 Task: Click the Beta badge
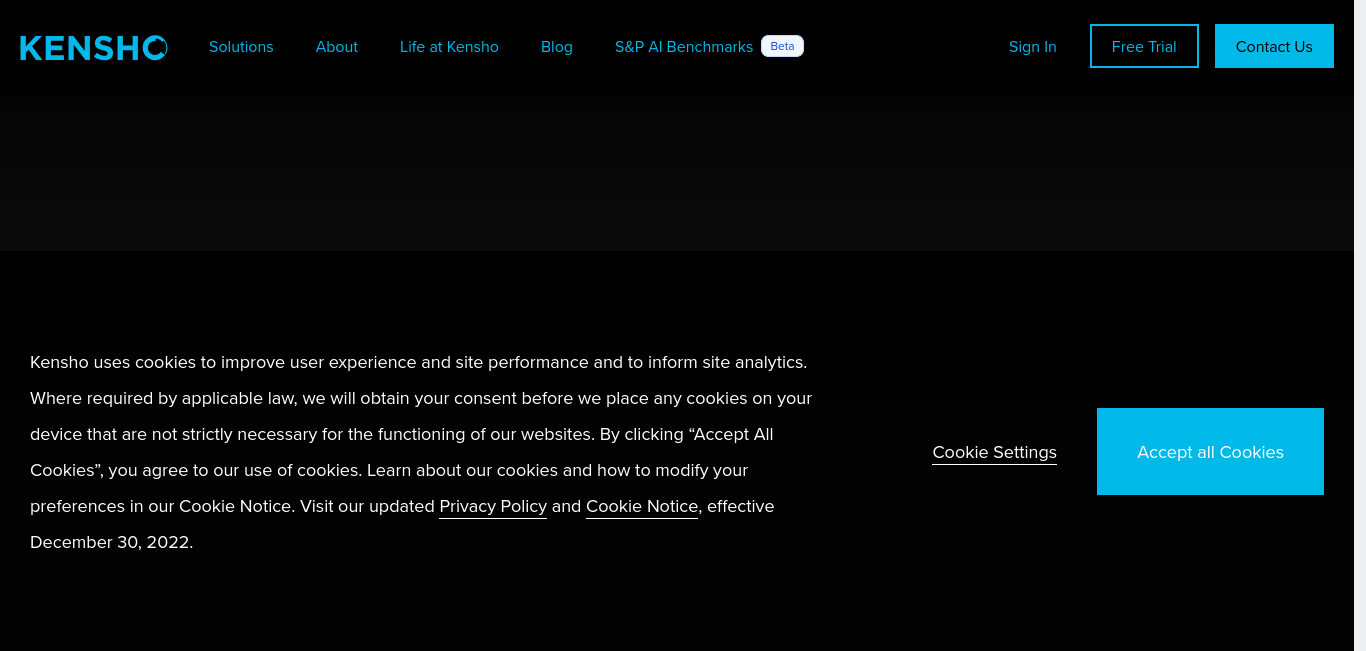tap(782, 46)
